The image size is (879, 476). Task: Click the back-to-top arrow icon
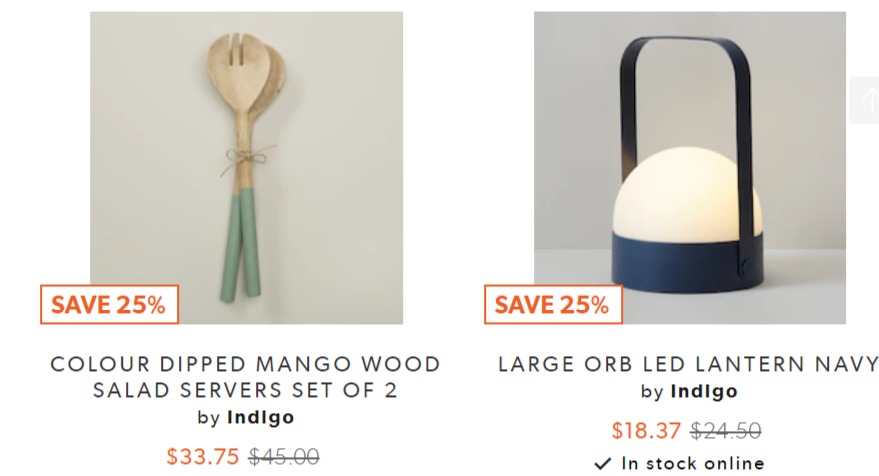864,100
